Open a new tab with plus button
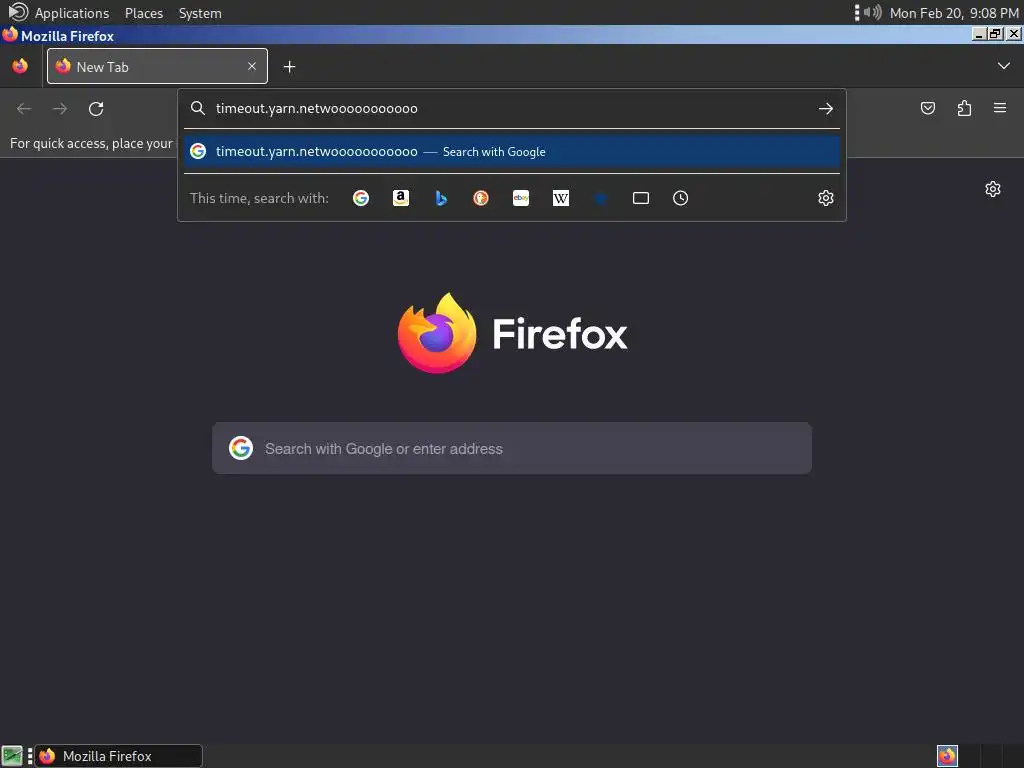Image resolution: width=1024 pixels, height=768 pixels. (289, 67)
